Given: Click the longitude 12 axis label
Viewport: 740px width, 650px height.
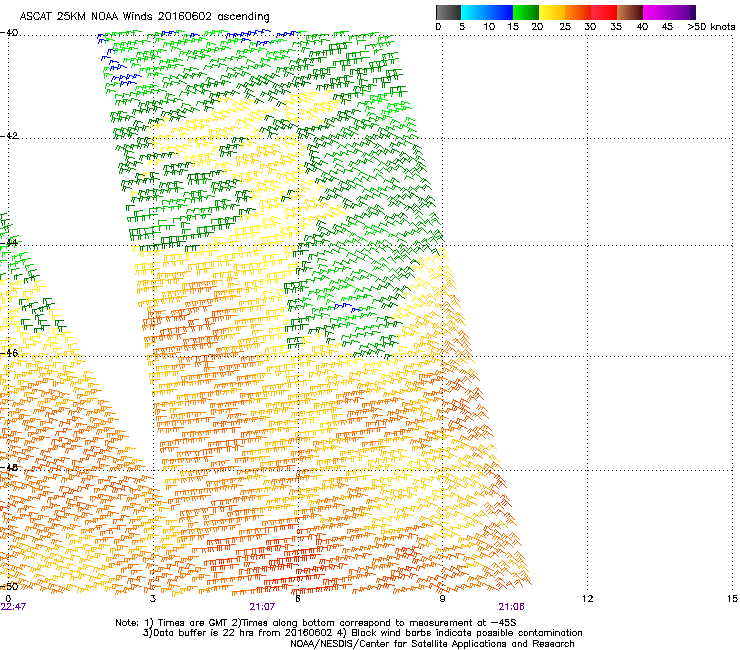Looking at the screenshot, I should [x=587, y=599].
